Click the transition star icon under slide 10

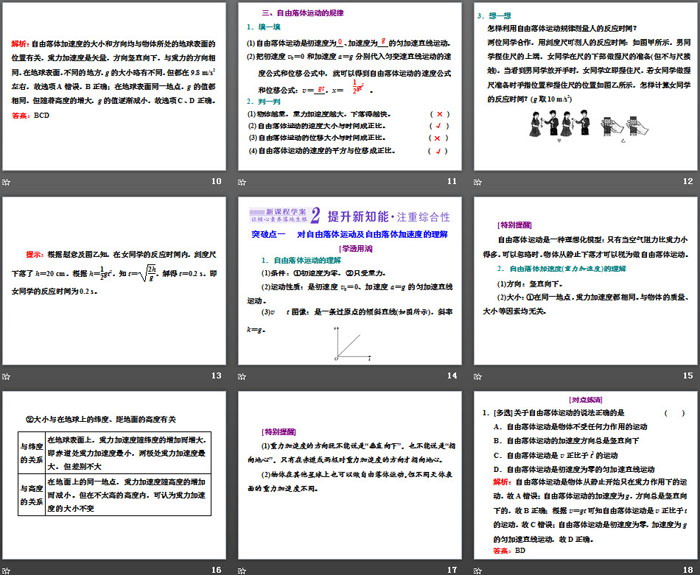7,181
